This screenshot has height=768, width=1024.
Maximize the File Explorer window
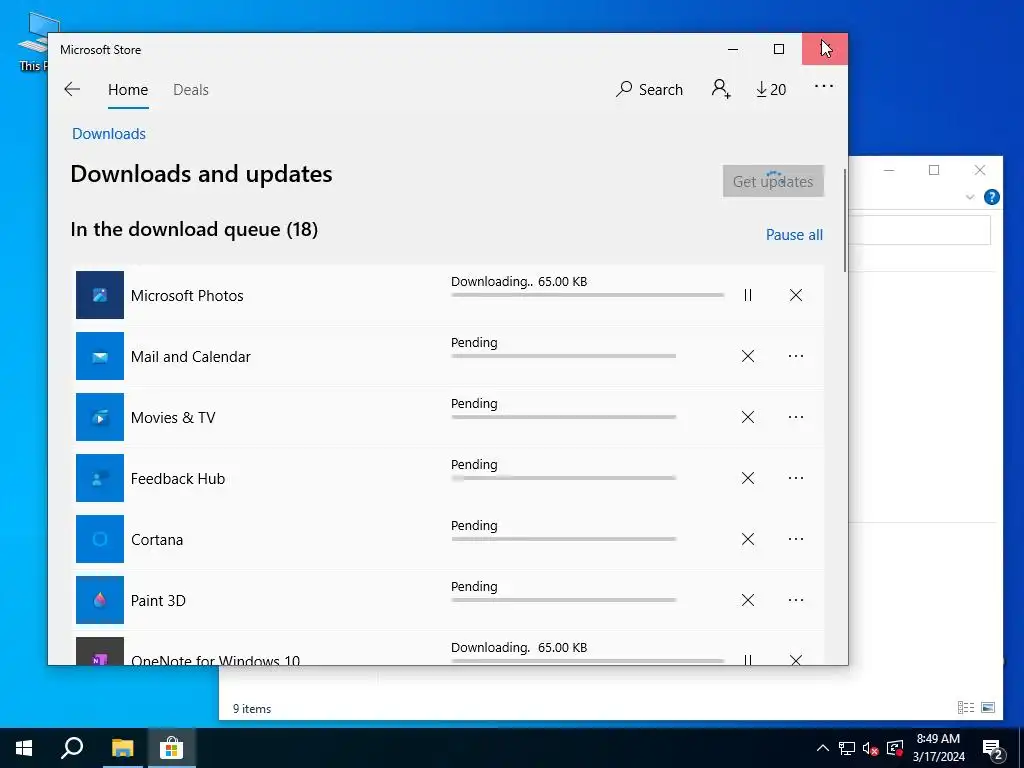coord(934,170)
